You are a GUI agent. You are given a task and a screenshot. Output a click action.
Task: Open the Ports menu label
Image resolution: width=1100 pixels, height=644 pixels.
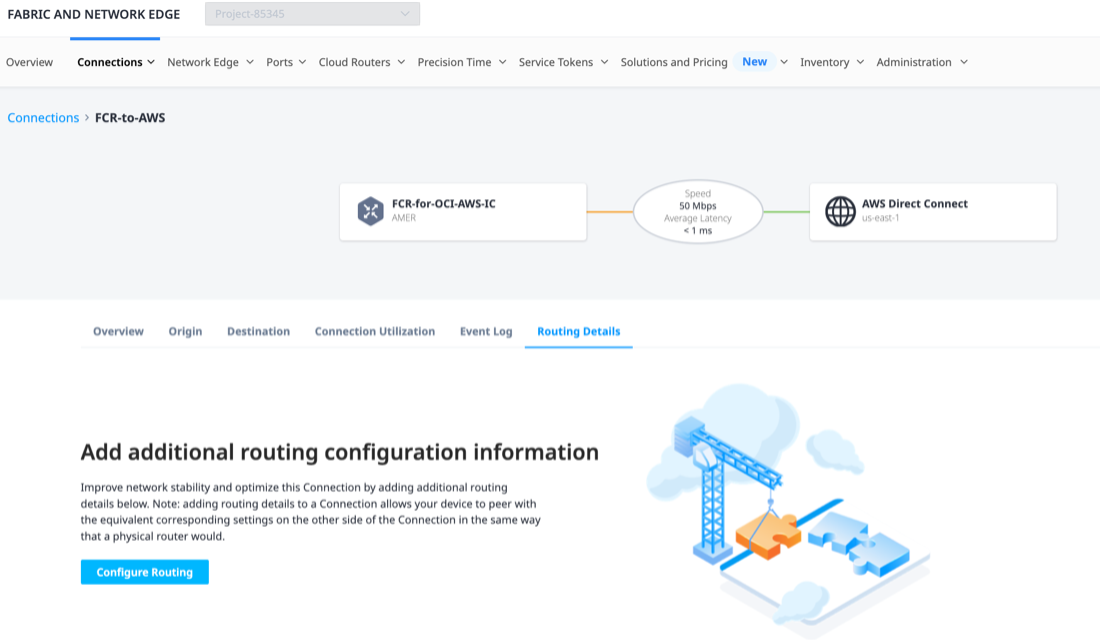click(x=279, y=62)
